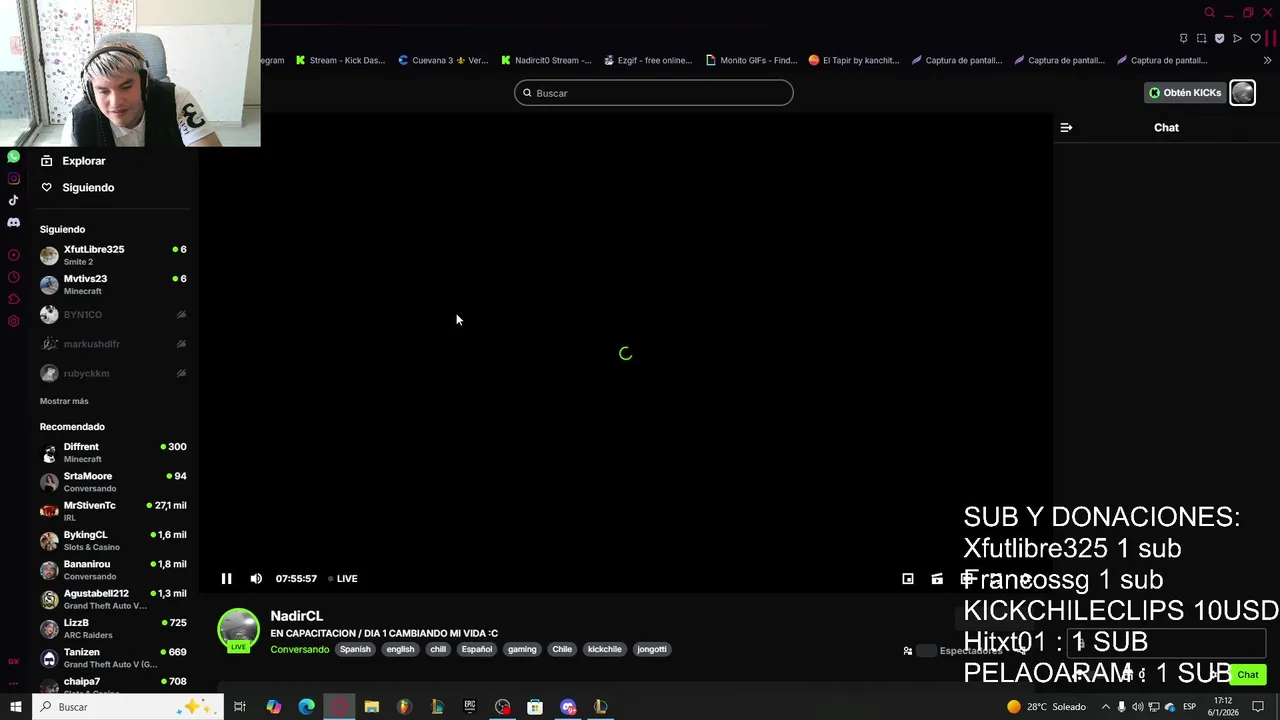Open TikTok in browser sidebar
Image resolution: width=1280 pixels, height=720 pixels.
pos(13,200)
